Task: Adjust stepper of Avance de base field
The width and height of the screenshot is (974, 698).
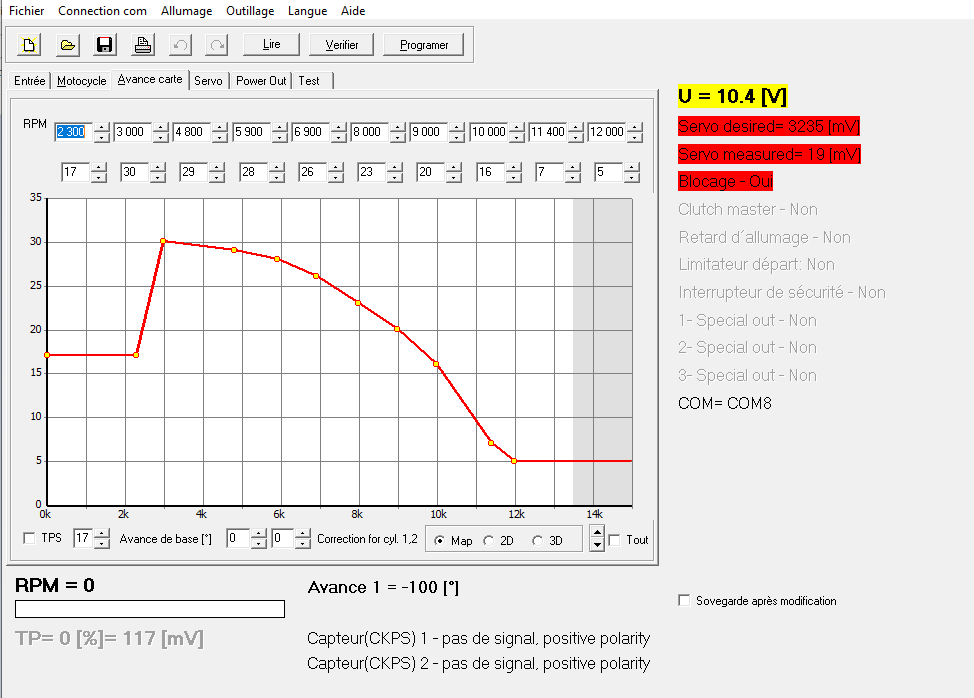Action: (x=102, y=538)
